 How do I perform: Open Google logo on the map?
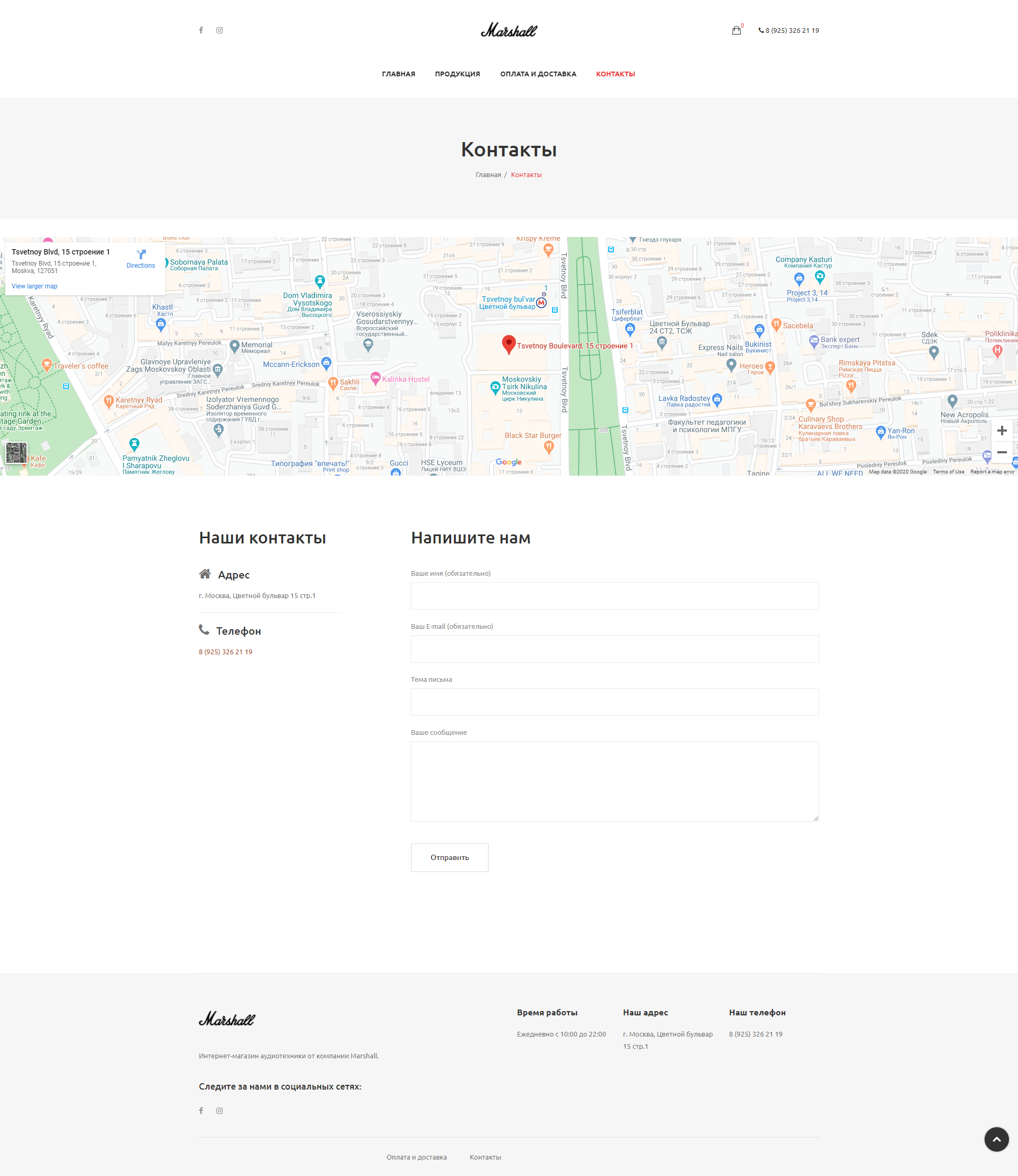(508, 462)
